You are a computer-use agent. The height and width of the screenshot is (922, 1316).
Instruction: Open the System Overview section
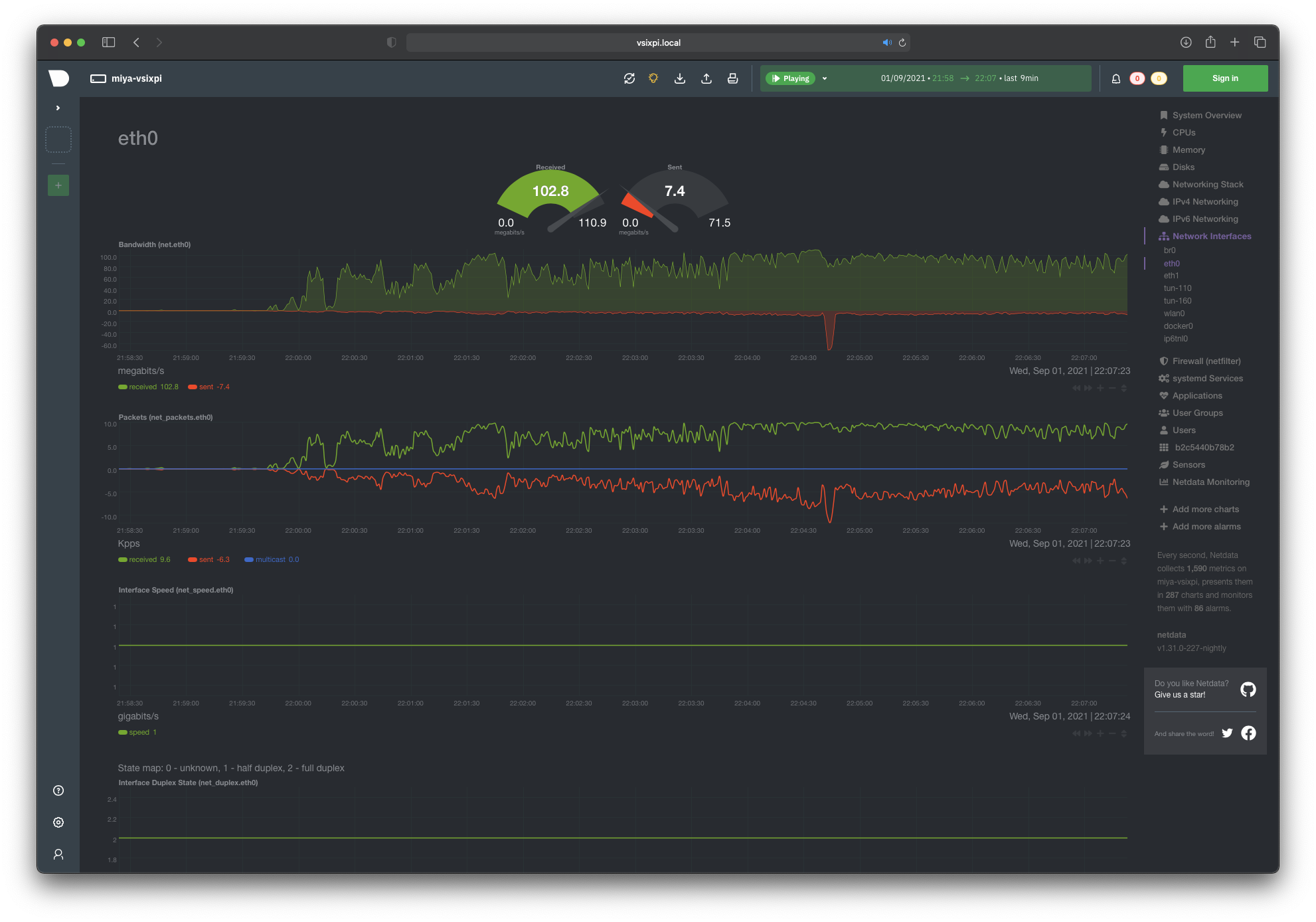point(1206,115)
